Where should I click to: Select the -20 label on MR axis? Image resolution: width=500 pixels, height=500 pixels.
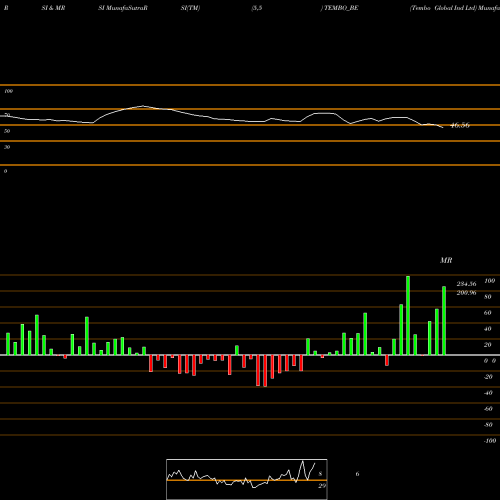[488, 377]
